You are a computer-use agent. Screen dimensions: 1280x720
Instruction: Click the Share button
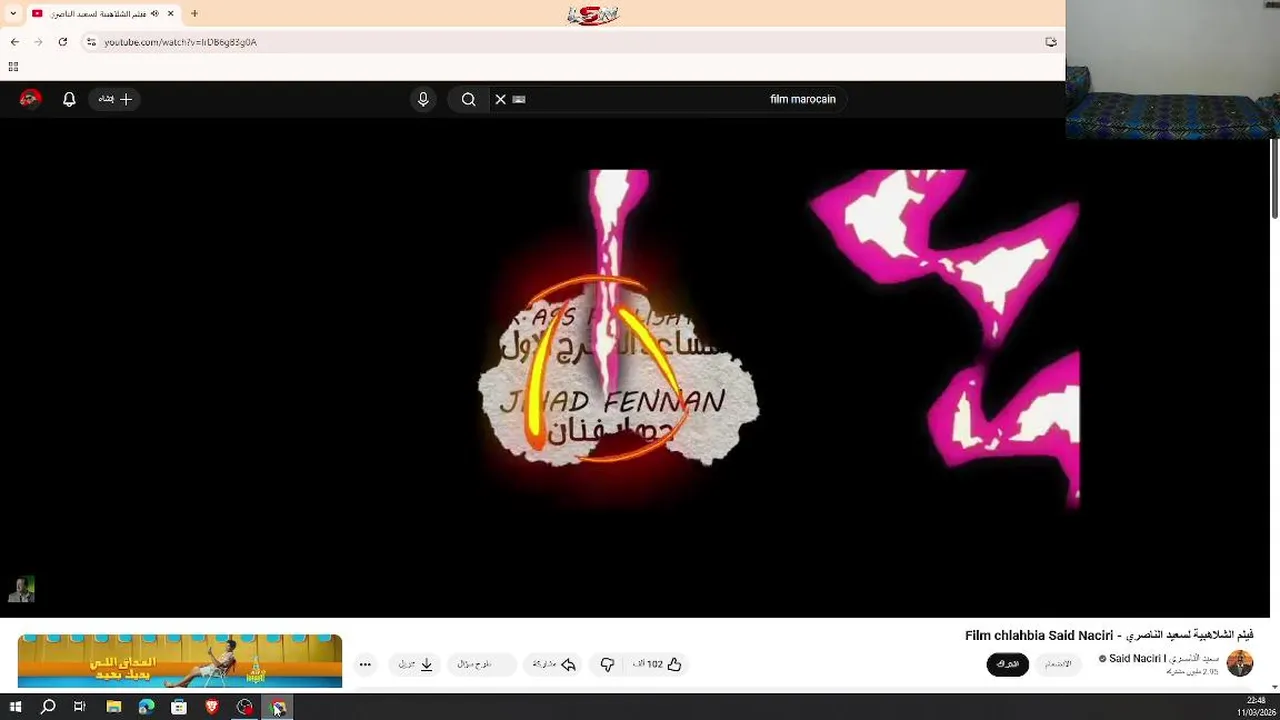click(x=553, y=664)
